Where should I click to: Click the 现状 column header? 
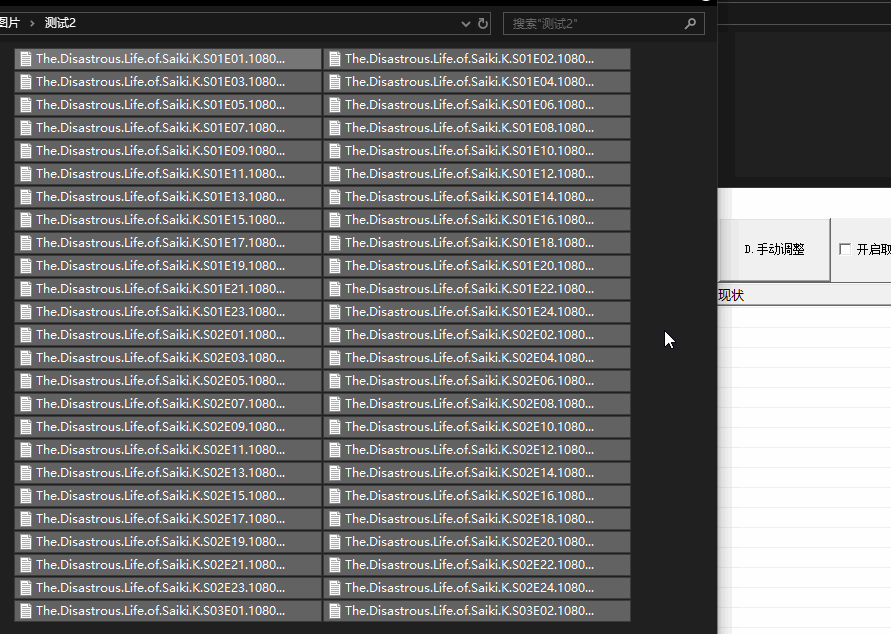731,295
